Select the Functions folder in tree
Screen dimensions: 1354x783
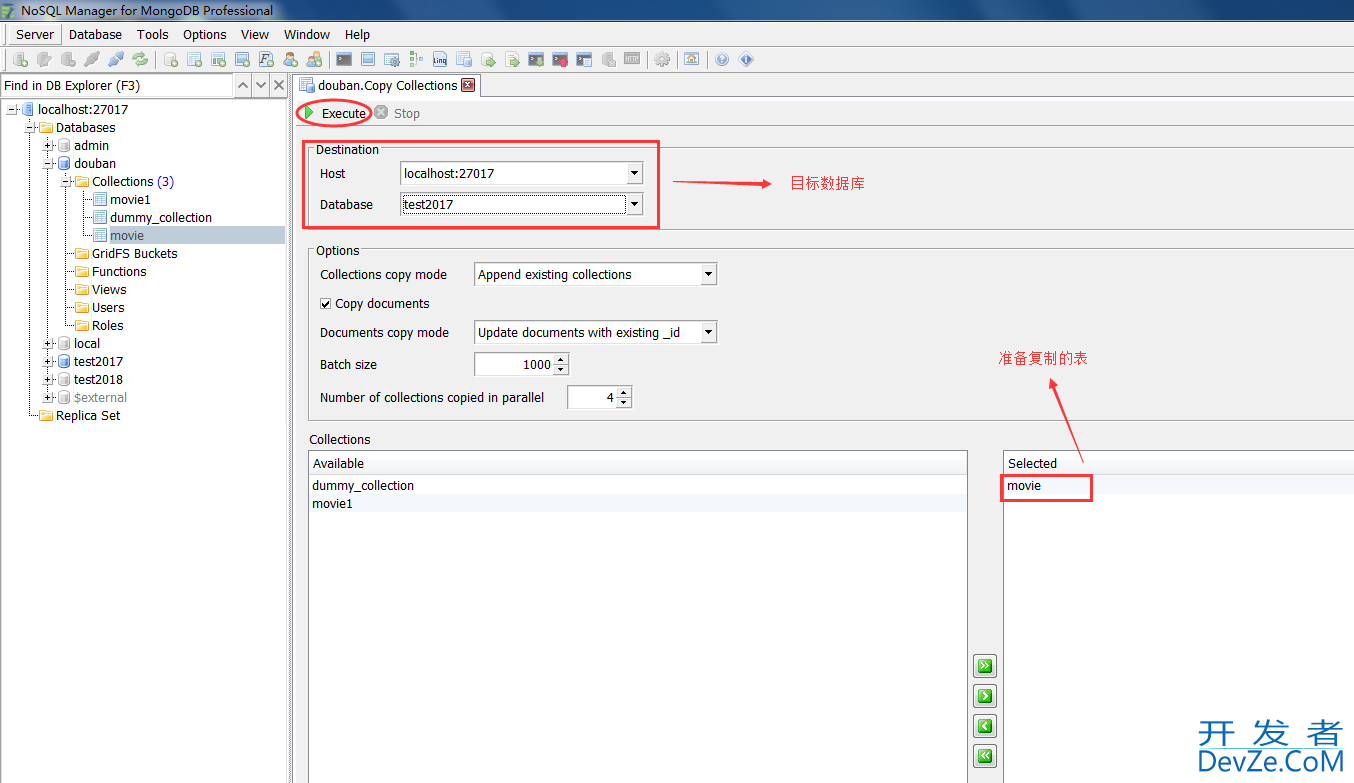click(x=119, y=271)
